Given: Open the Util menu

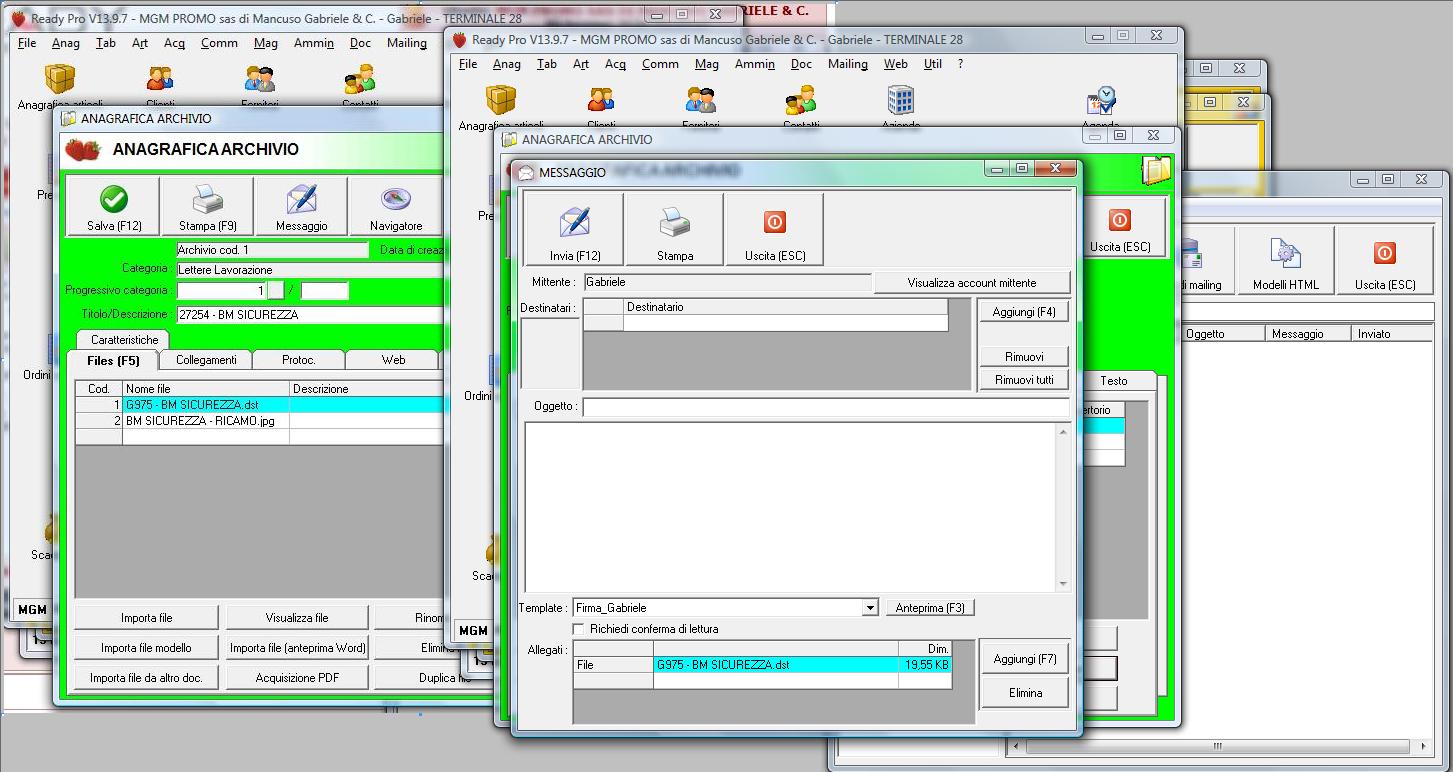Looking at the screenshot, I should tap(933, 64).
